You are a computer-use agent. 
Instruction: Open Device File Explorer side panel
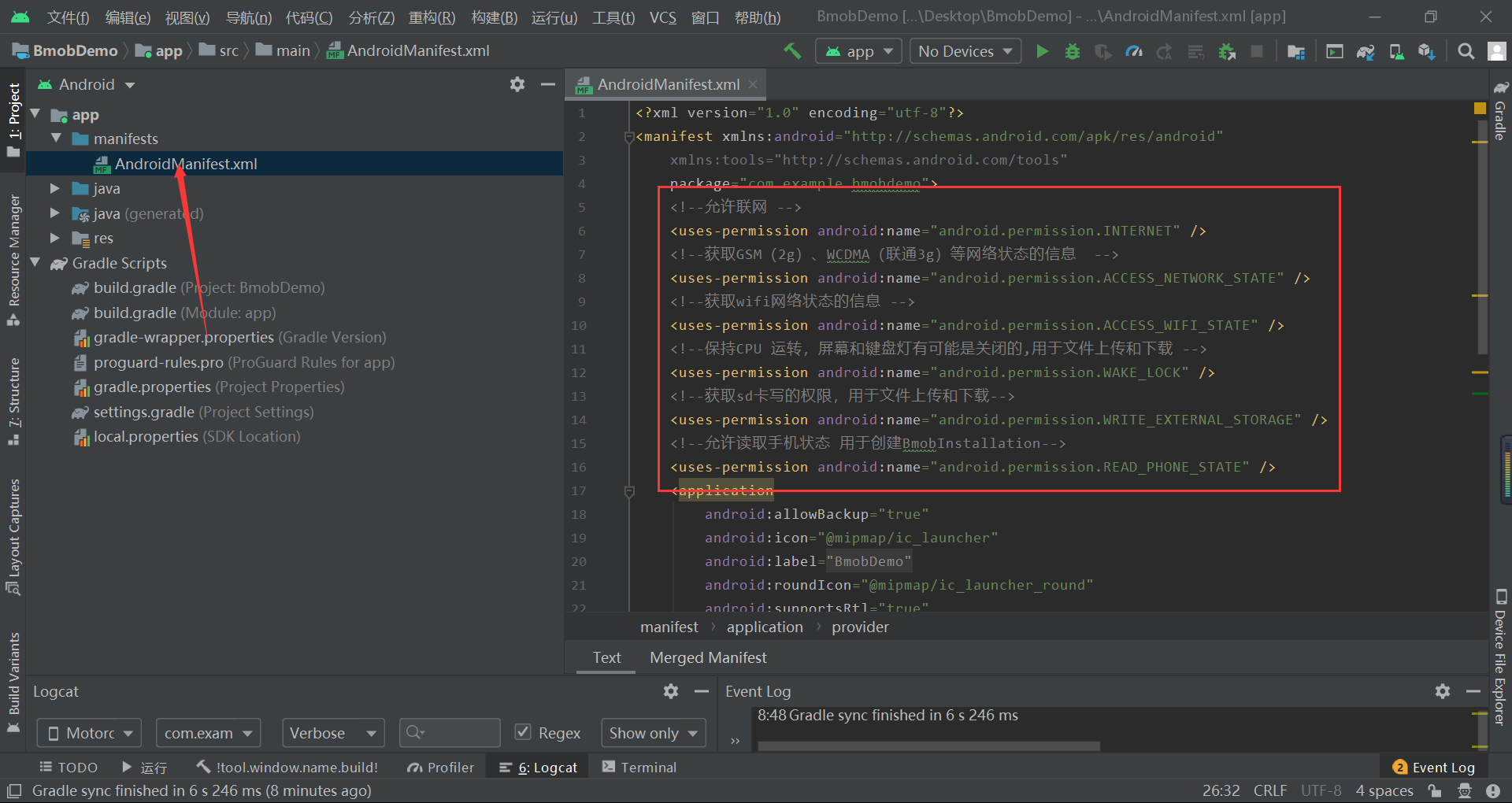1500,657
